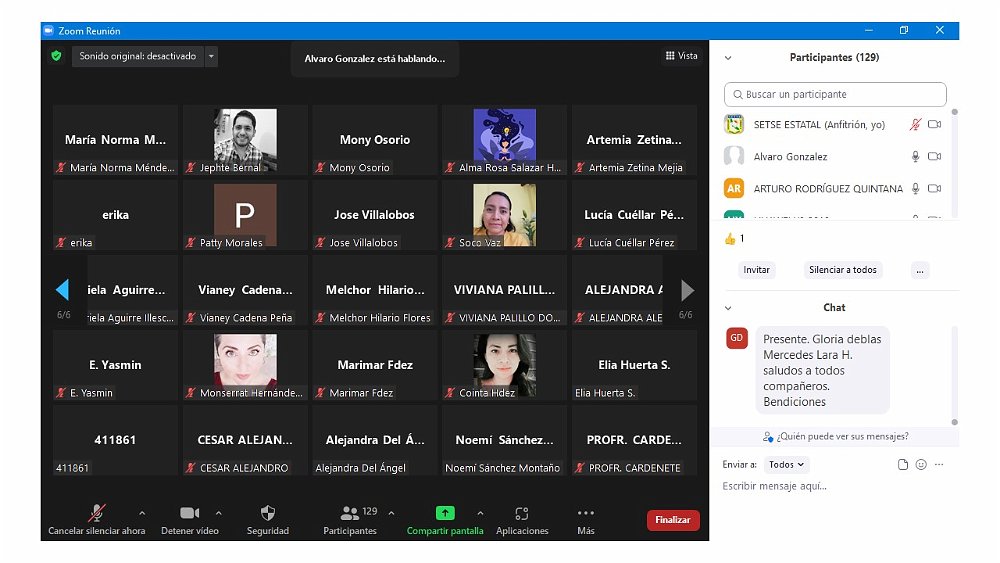1000x563 pixels.
Task: Open the Vista layout menu
Action: (x=682, y=56)
